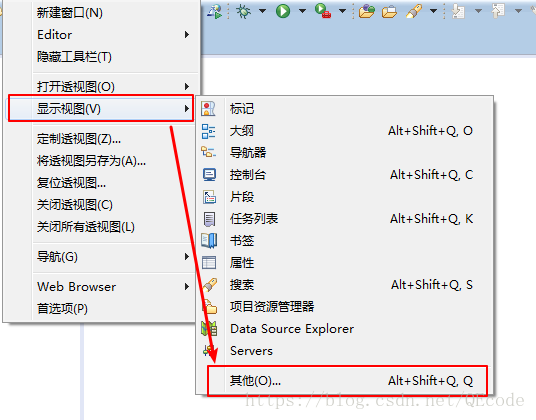Show the 大纲 view
Screen dimensions: 536x420
pyautogui.click(x=345, y=131)
